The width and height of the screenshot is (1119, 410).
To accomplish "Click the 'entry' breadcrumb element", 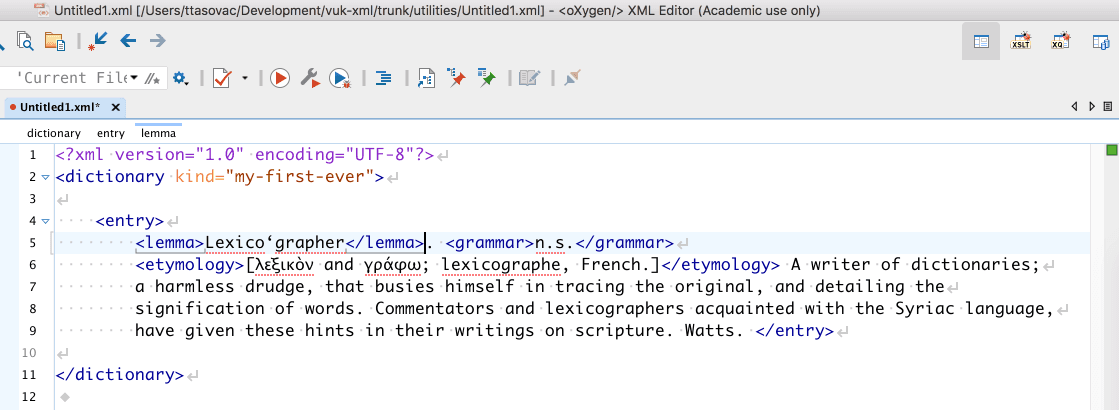I will point(111,133).
